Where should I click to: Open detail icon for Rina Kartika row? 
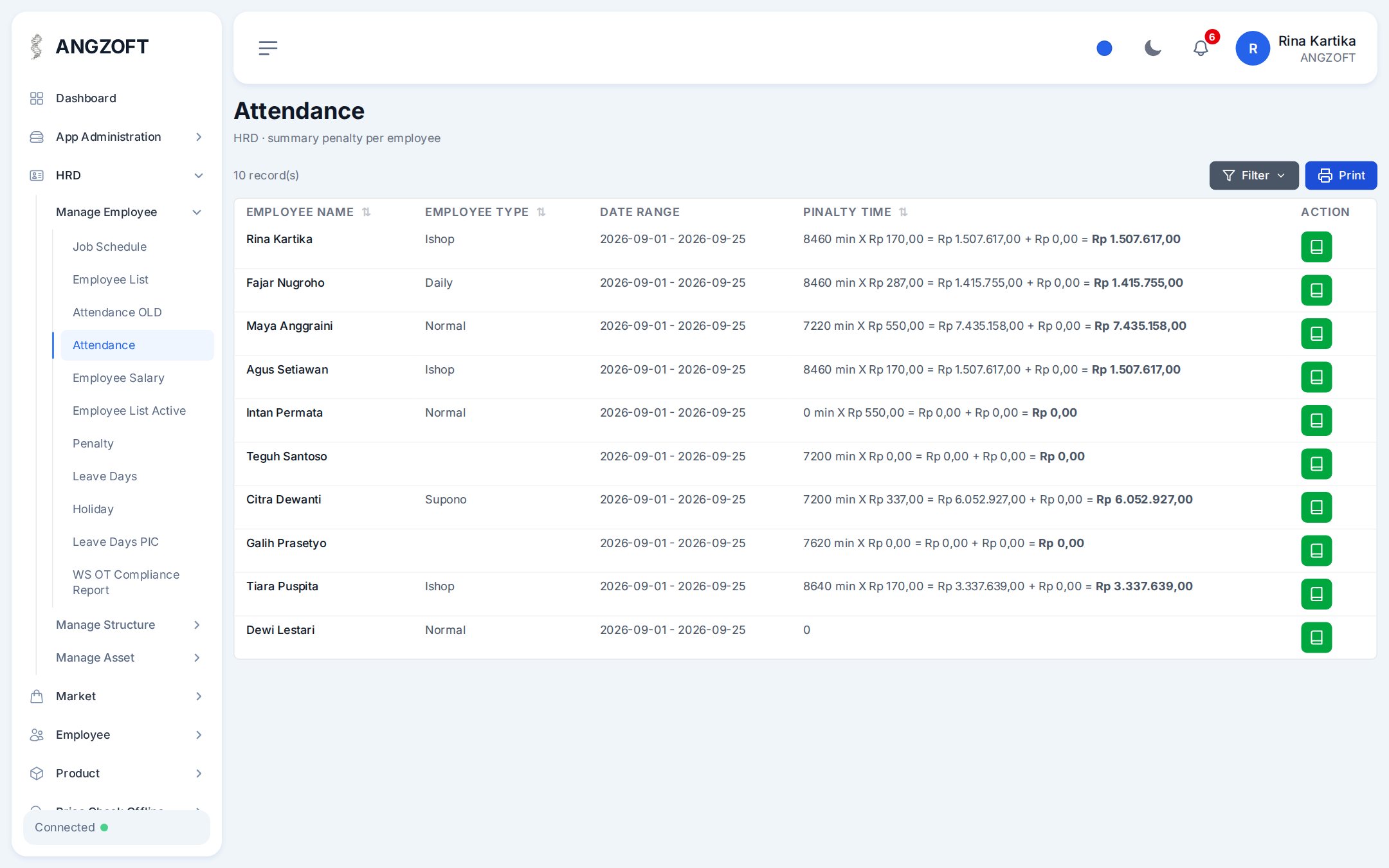1316,247
